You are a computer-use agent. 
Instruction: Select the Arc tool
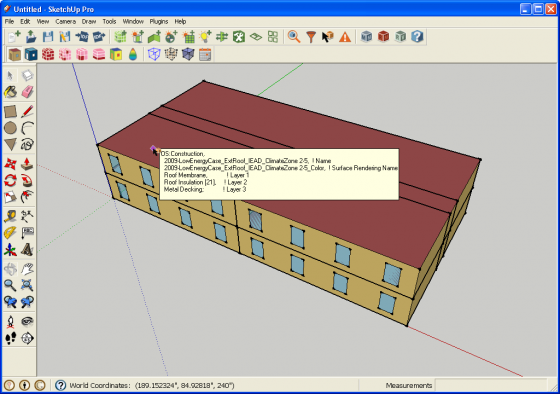[x=27, y=128]
